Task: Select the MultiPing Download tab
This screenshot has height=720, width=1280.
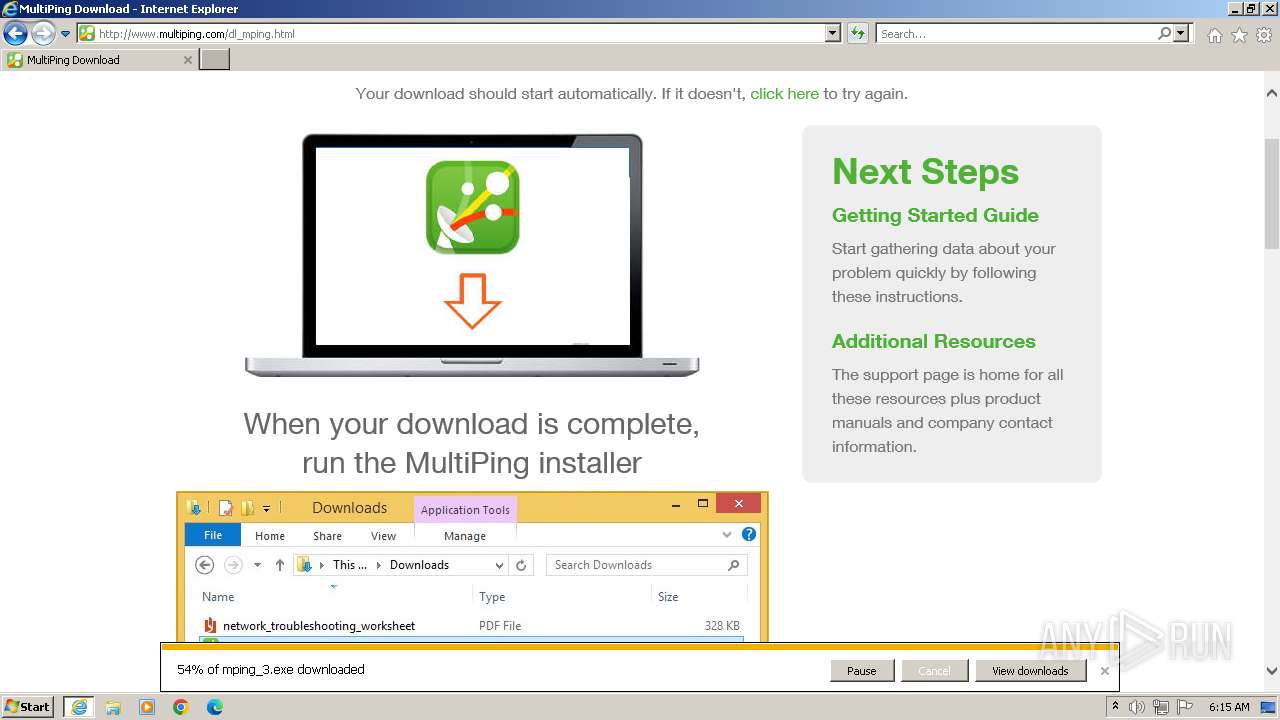Action: (99, 60)
